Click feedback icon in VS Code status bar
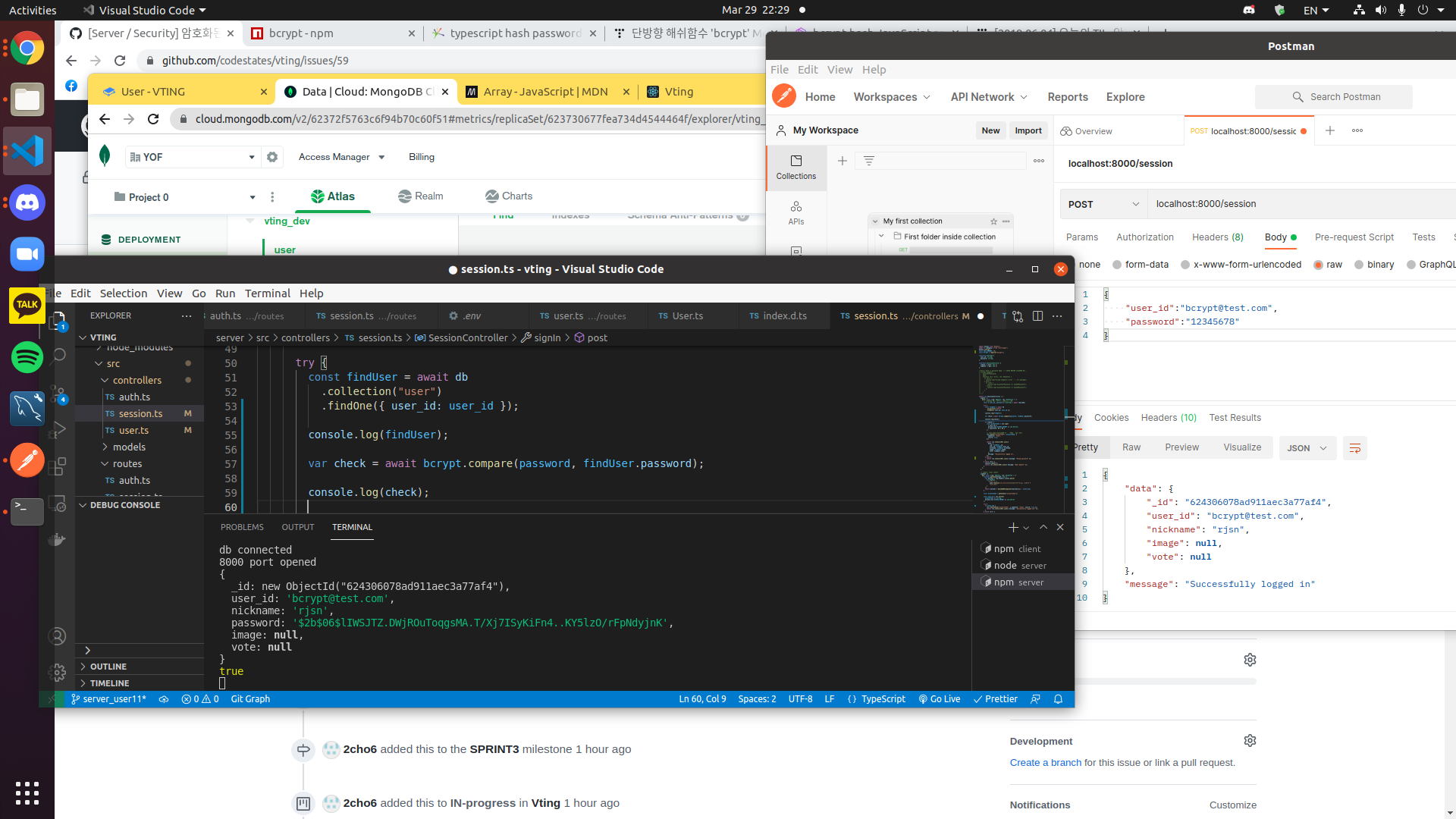Screen dimensions: 1456x819 (1035, 699)
